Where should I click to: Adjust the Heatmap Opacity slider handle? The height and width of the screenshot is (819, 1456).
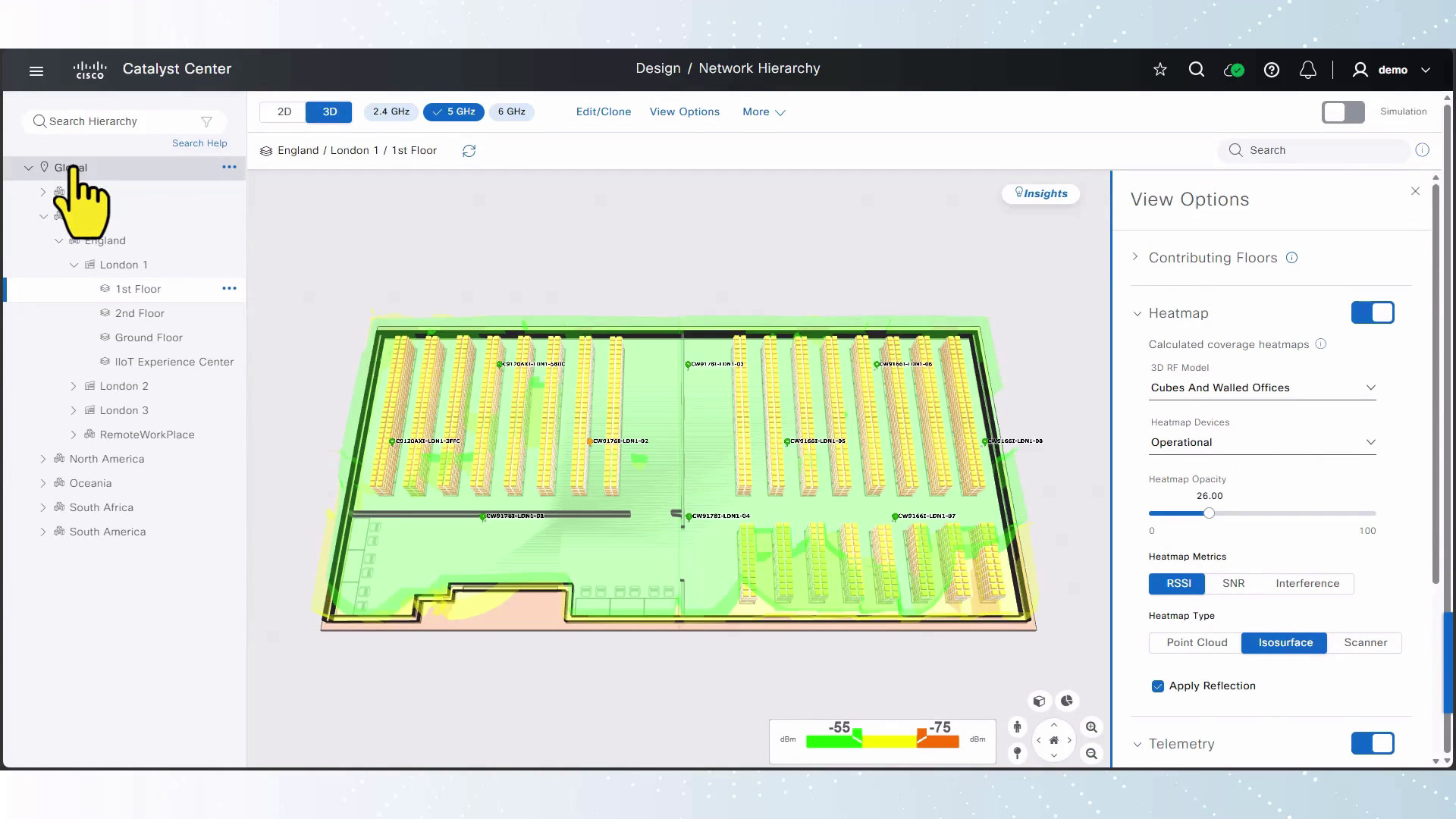point(1209,513)
